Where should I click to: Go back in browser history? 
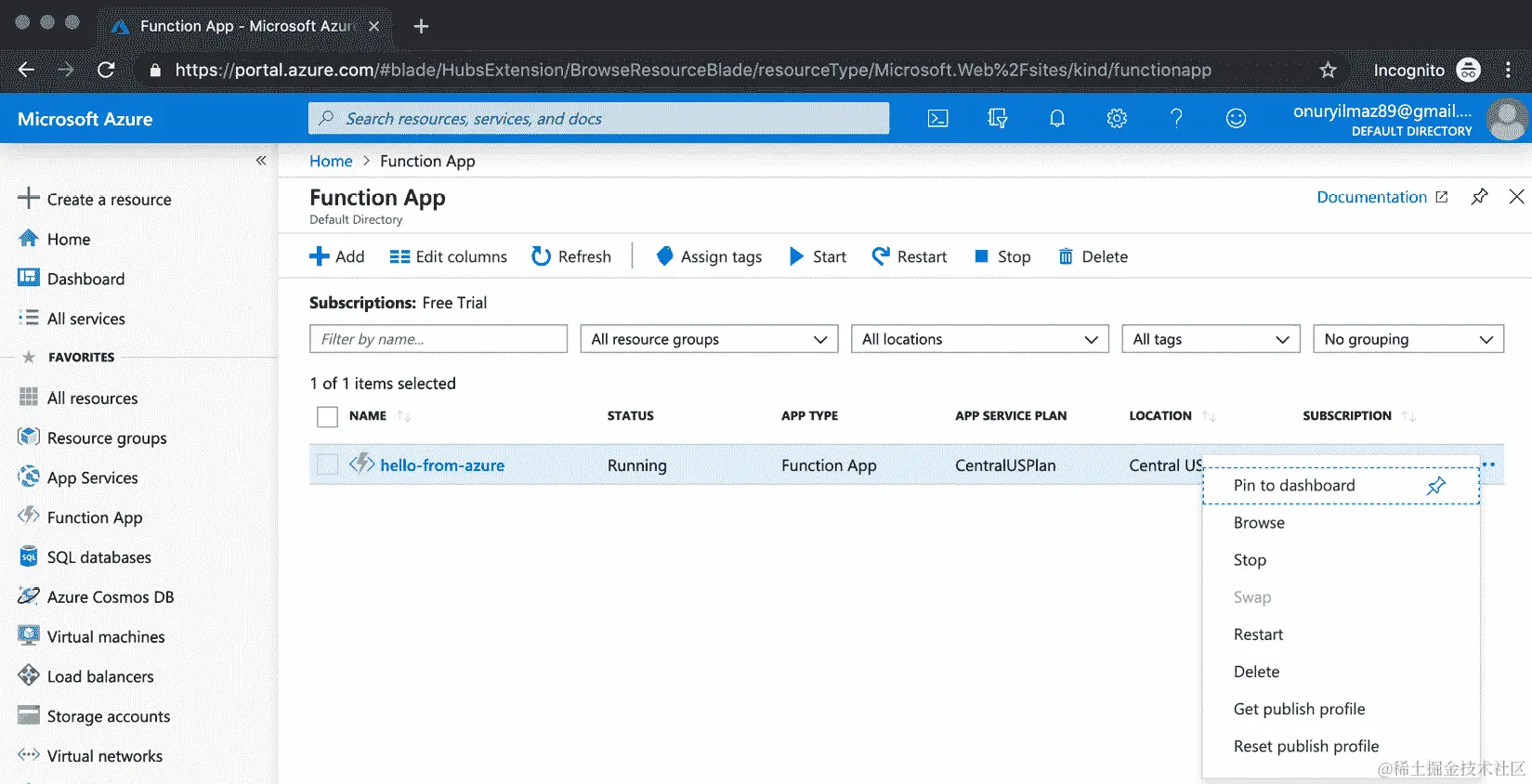[x=26, y=70]
